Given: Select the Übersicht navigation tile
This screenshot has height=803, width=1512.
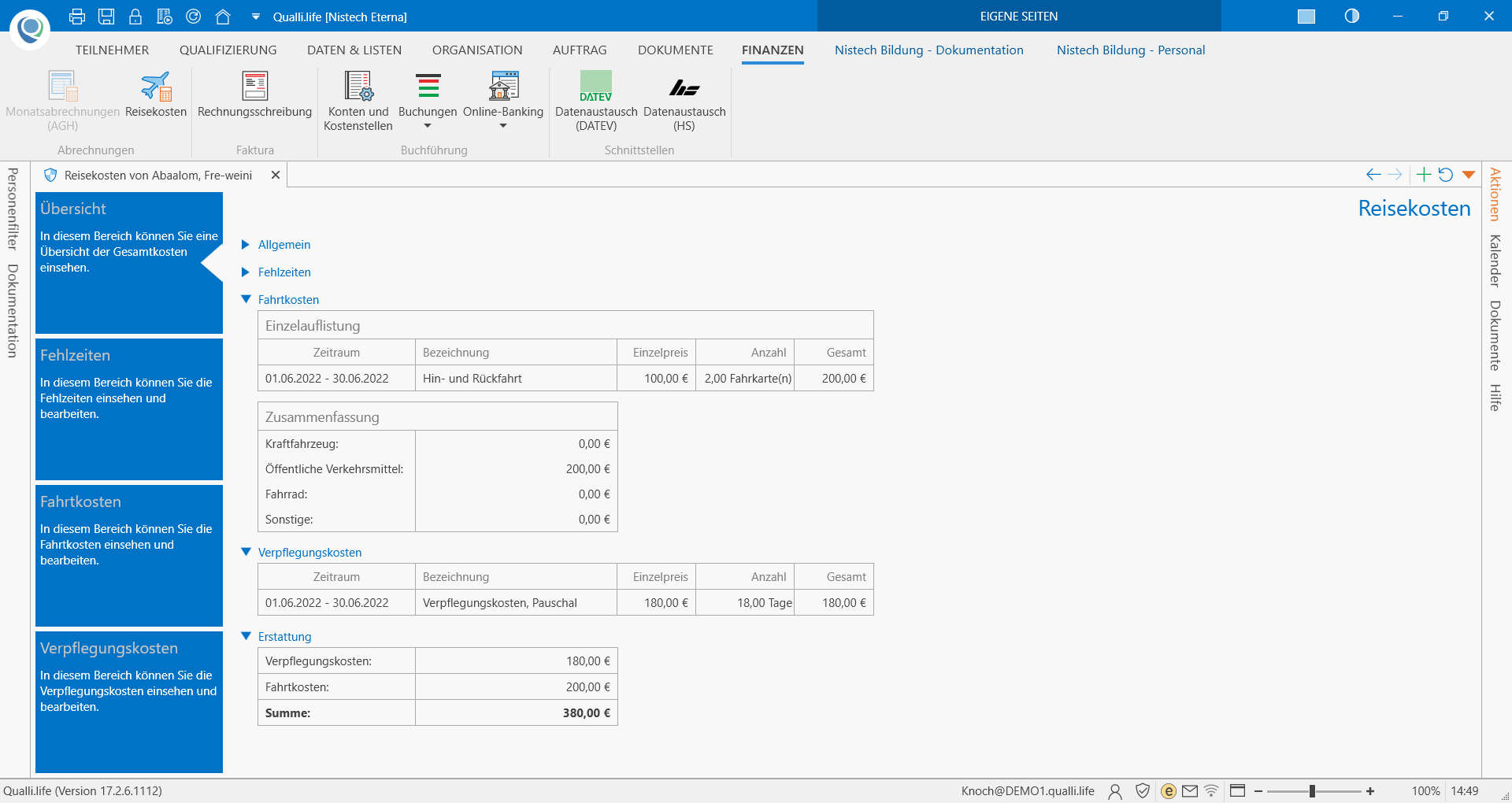Looking at the screenshot, I should tap(129, 263).
